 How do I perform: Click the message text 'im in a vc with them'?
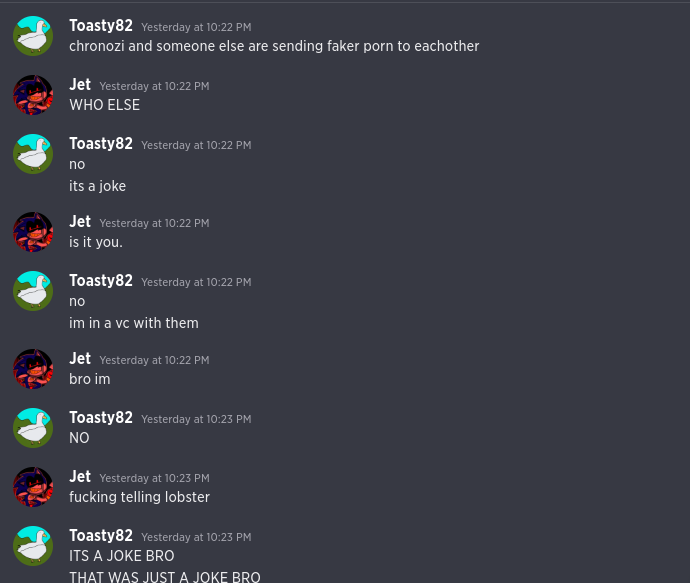(x=134, y=323)
